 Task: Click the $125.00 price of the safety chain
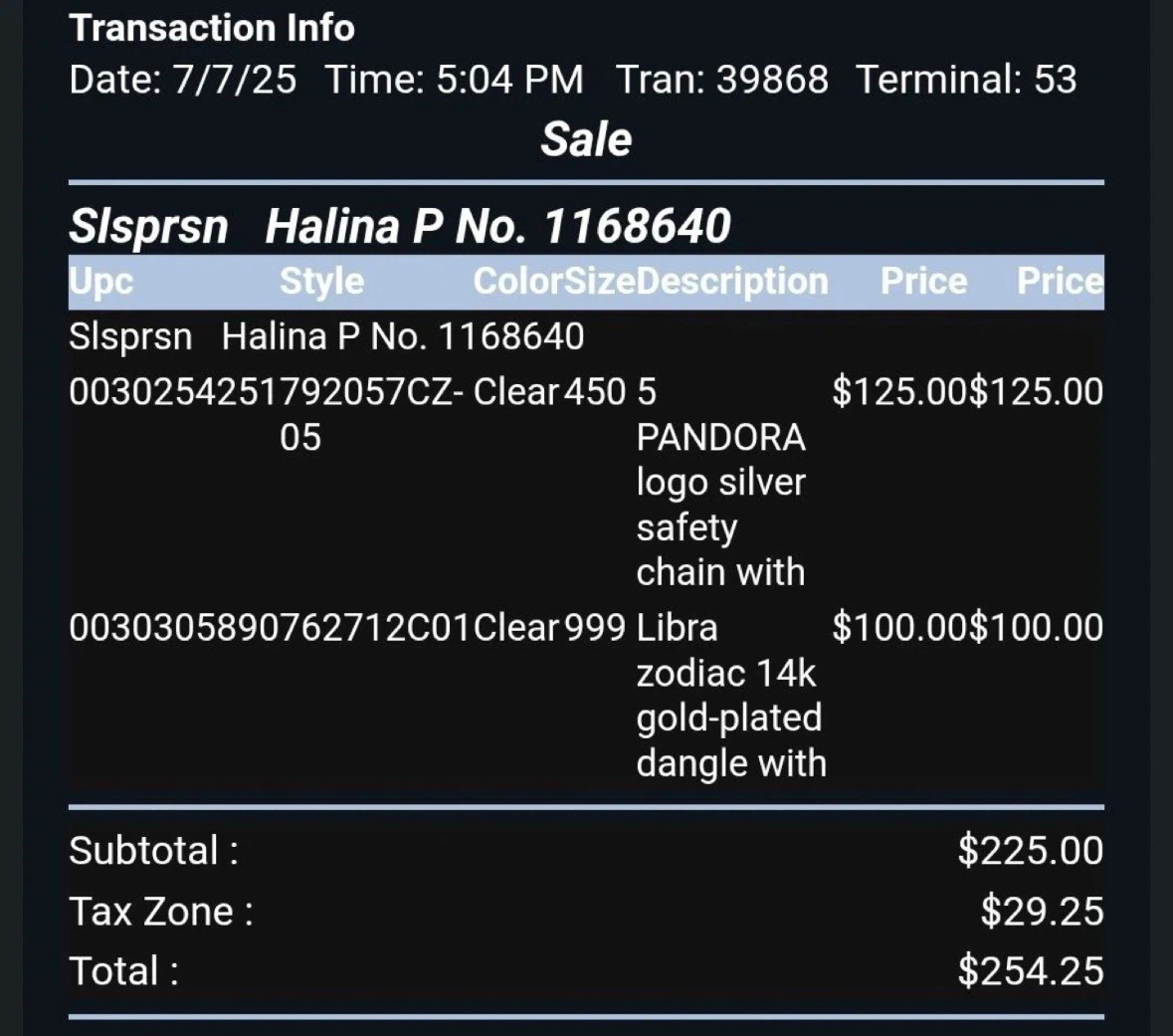(x=900, y=392)
